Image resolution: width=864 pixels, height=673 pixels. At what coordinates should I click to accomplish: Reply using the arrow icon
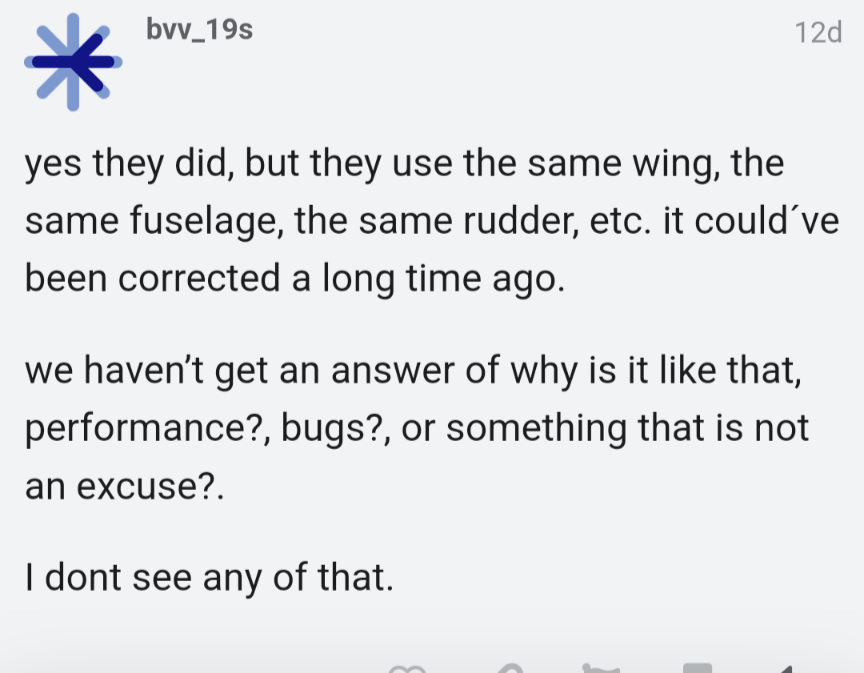tap(785, 669)
